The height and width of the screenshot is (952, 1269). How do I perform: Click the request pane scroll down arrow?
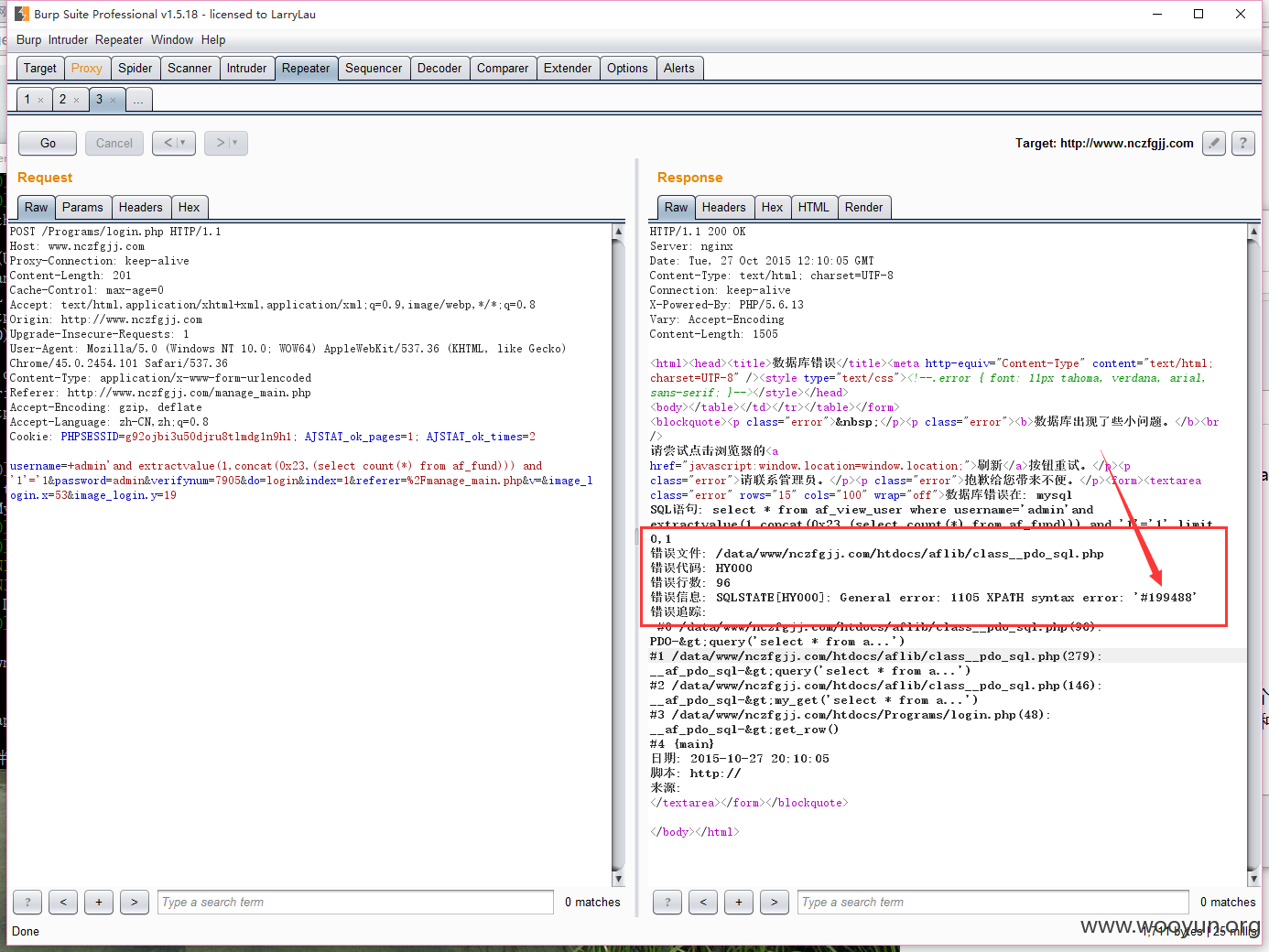[x=618, y=879]
